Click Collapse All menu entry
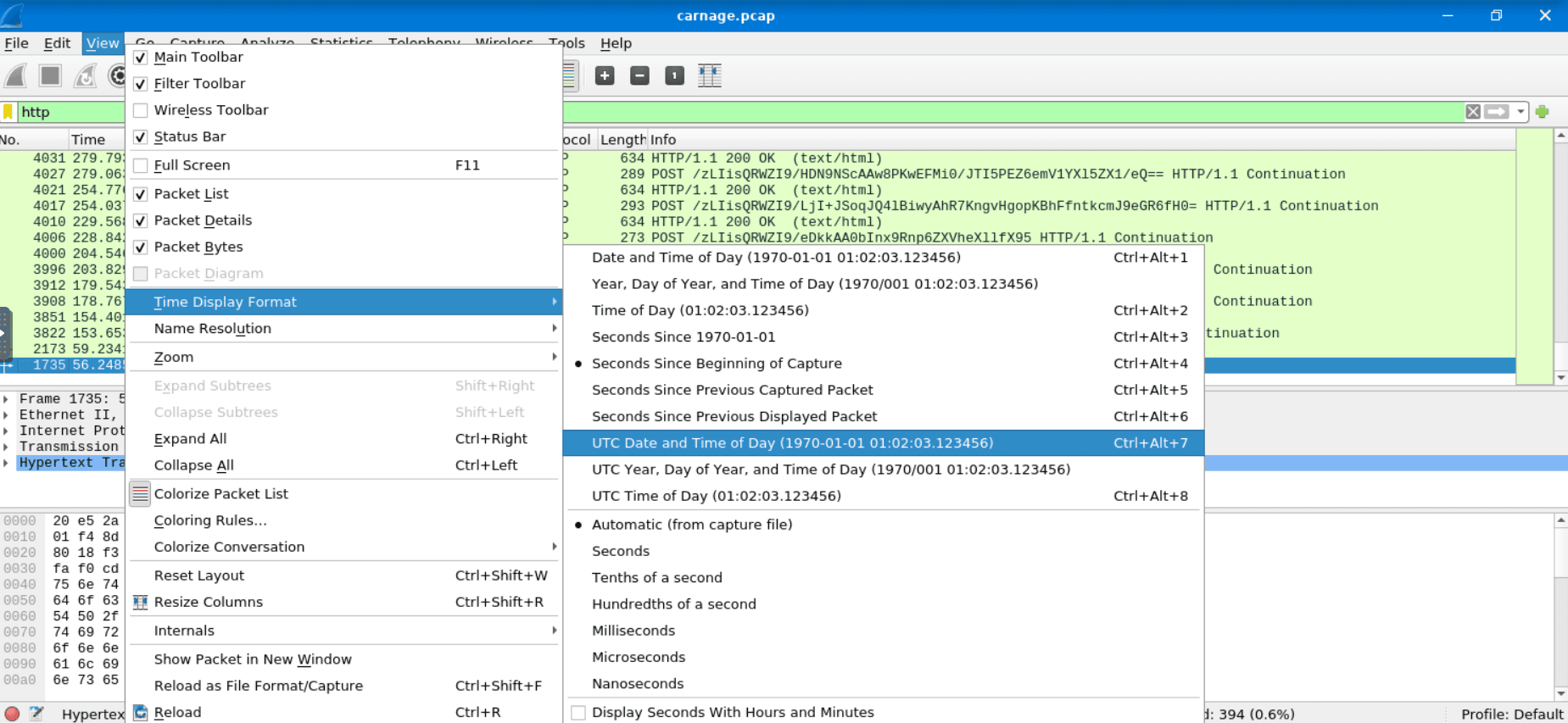Screen dimensions: 1568x723 pyautogui.click(x=343, y=465)
